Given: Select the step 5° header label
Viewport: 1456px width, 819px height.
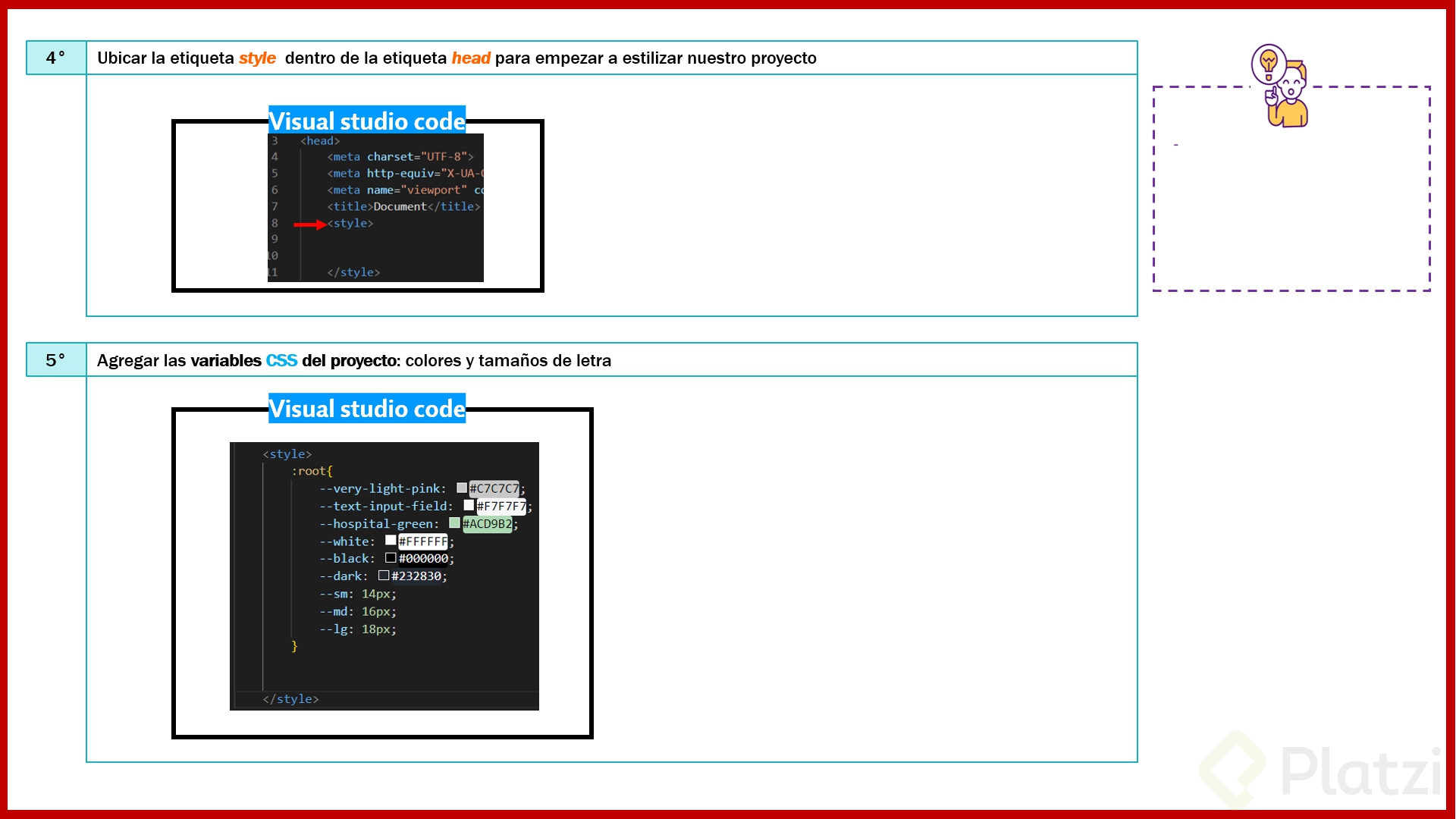Looking at the screenshot, I should click(55, 359).
